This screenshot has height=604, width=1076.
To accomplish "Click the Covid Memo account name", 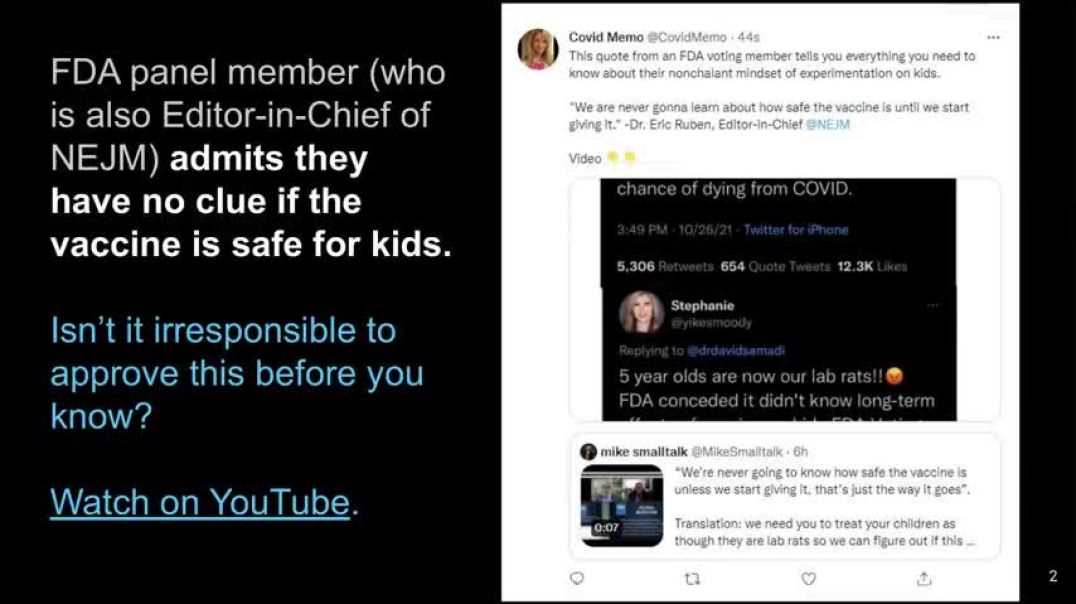I will 606,37.
